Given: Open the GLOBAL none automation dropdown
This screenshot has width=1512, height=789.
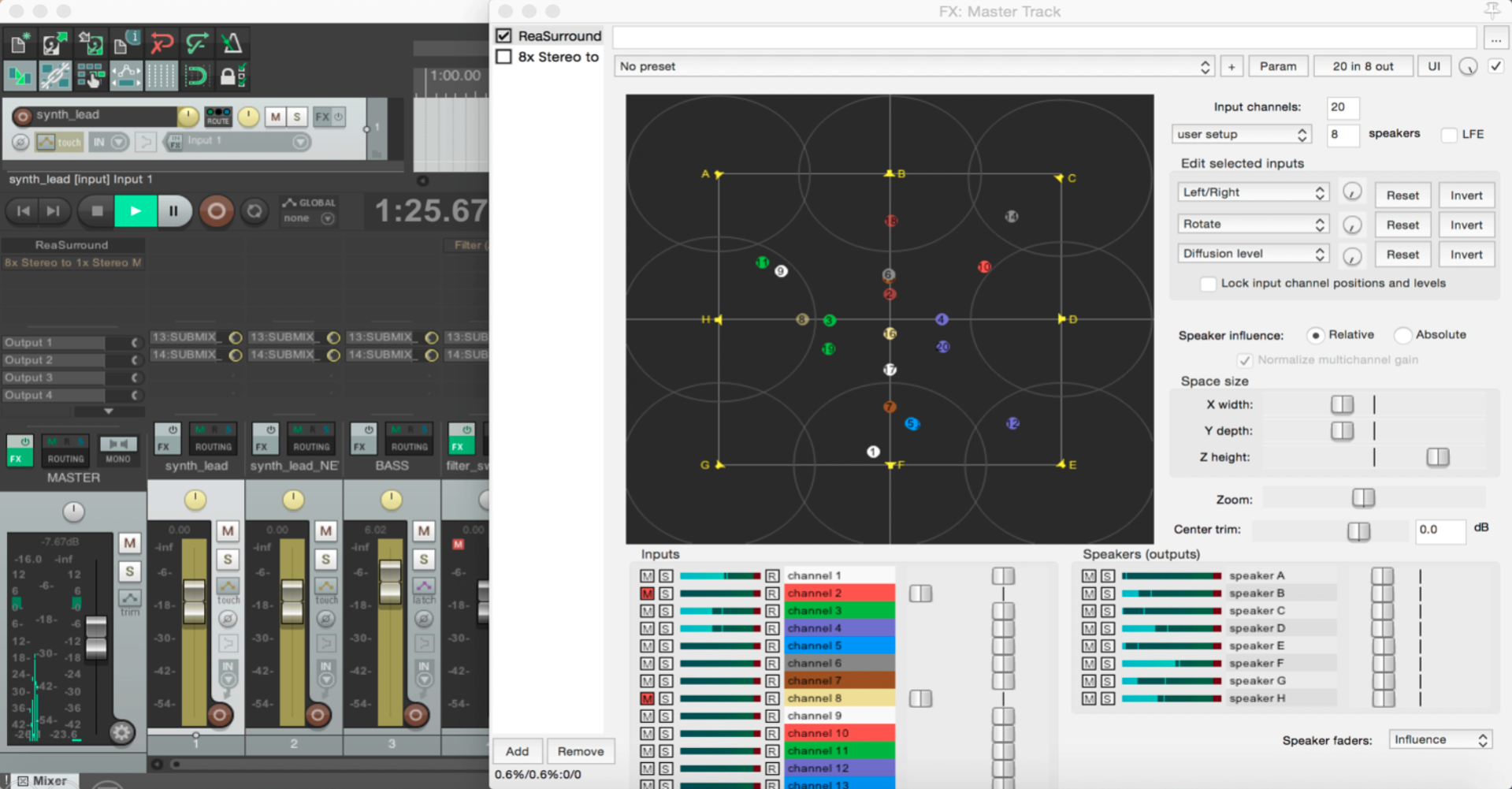Looking at the screenshot, I should click(x=309, y=218).
